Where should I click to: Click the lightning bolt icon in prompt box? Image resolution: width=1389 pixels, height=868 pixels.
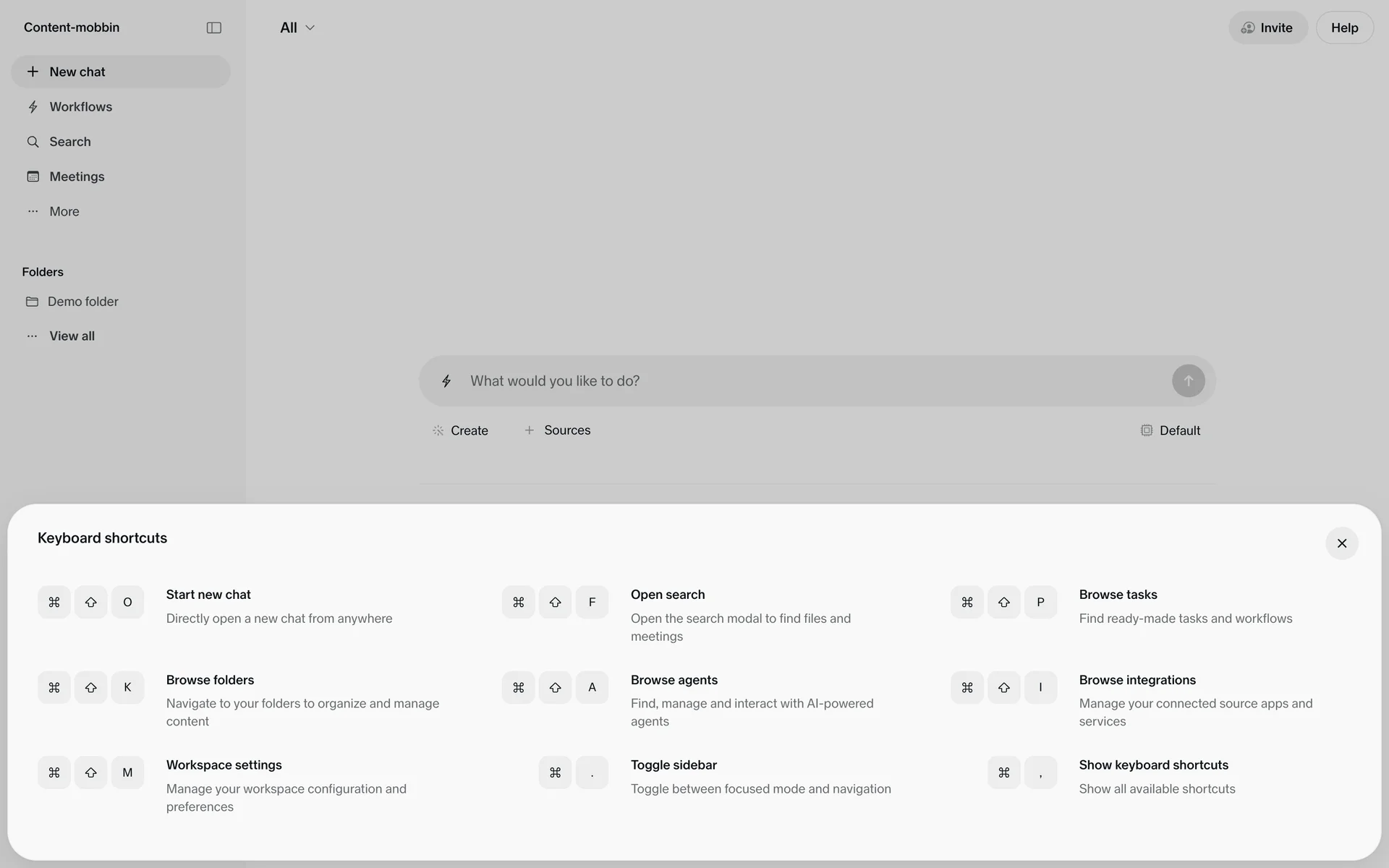coord(446,381)
